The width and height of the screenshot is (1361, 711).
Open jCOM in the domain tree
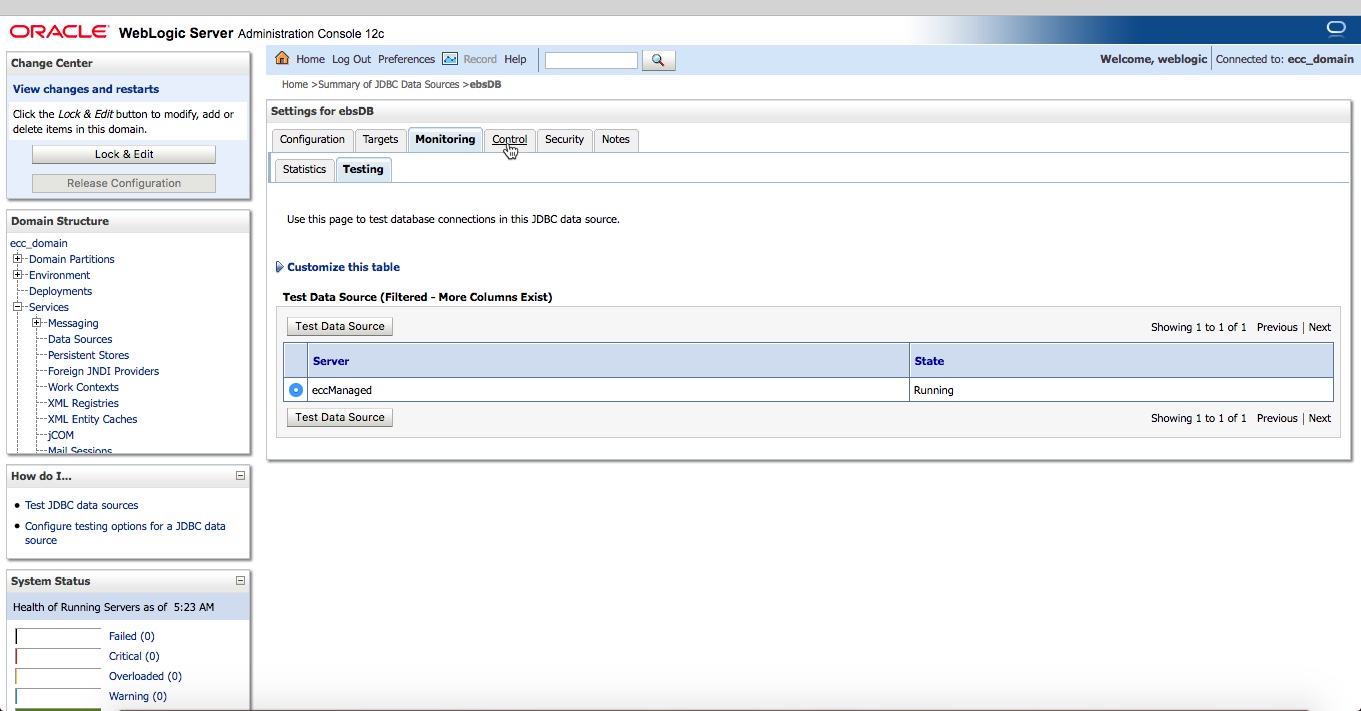point(61,435)
